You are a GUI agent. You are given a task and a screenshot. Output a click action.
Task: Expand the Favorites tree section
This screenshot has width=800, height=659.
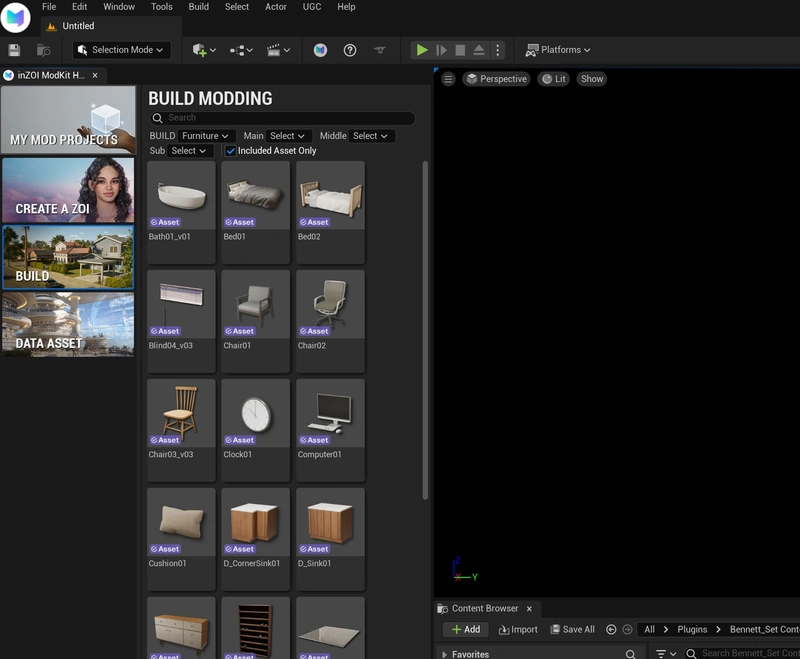(444, 654)
